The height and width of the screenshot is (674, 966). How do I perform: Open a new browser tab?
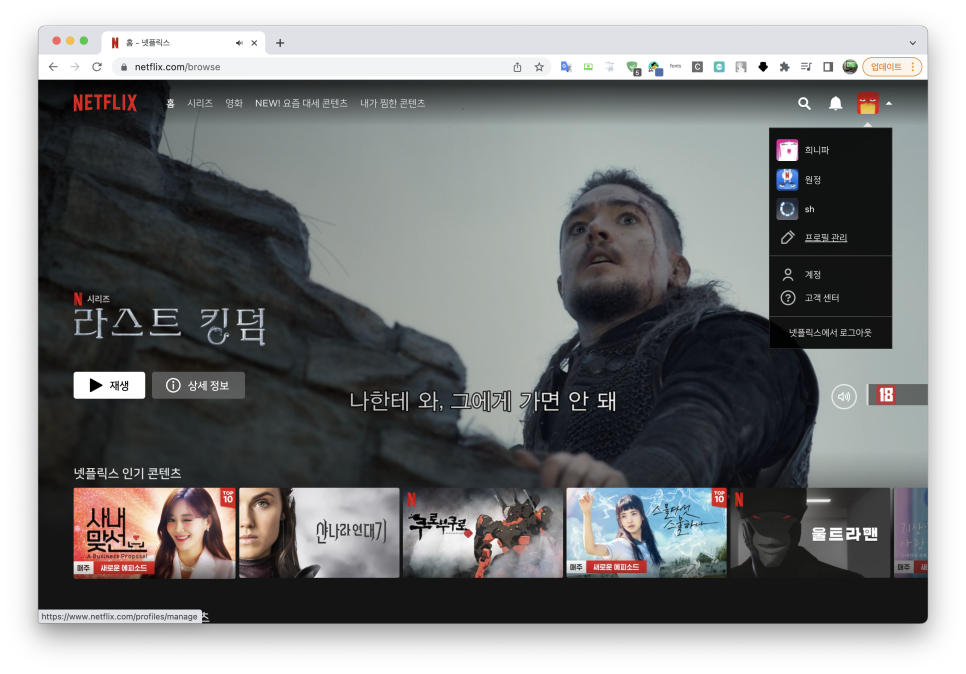coord(280,43)
